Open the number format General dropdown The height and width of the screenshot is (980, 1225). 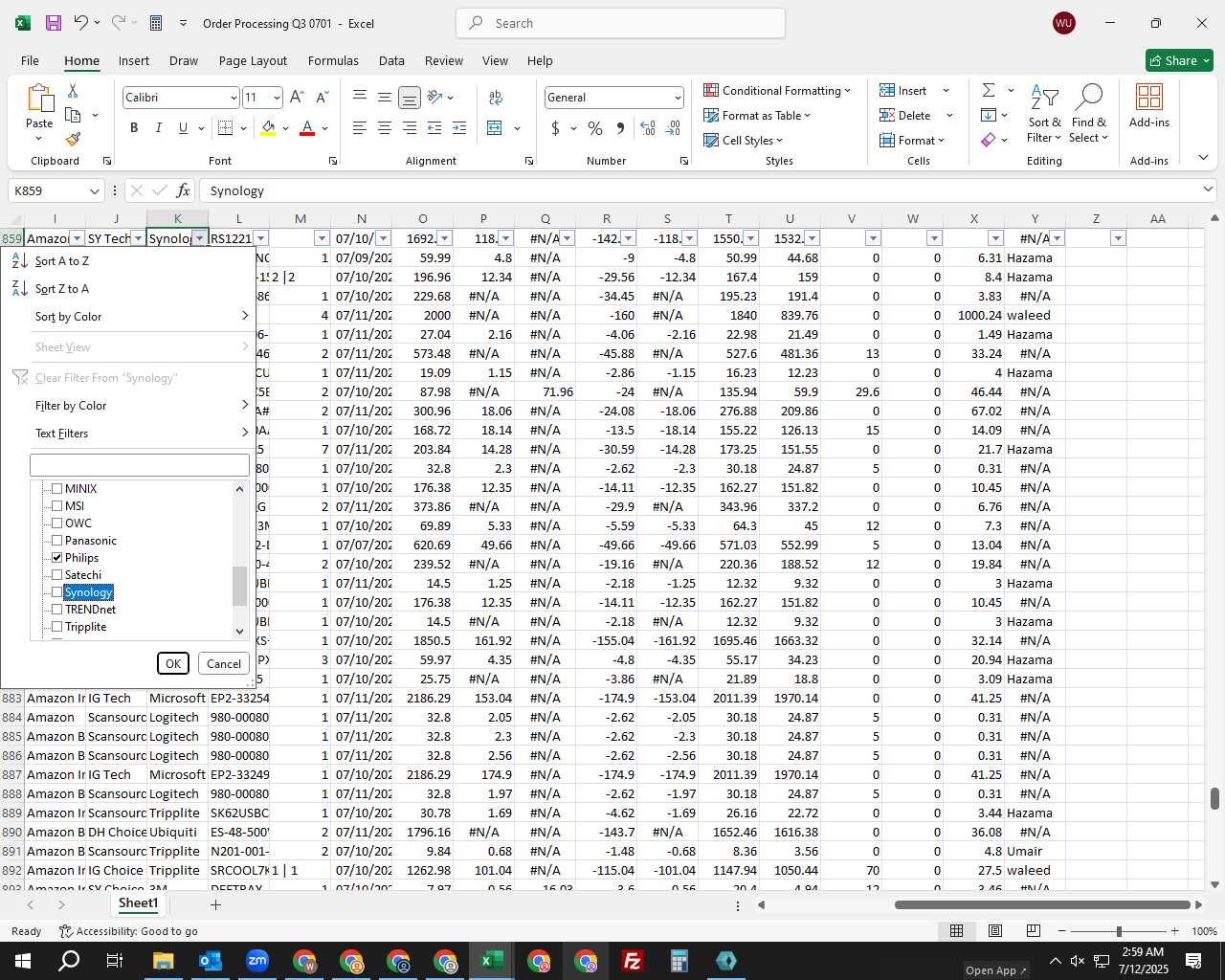(x=678, y=98)
